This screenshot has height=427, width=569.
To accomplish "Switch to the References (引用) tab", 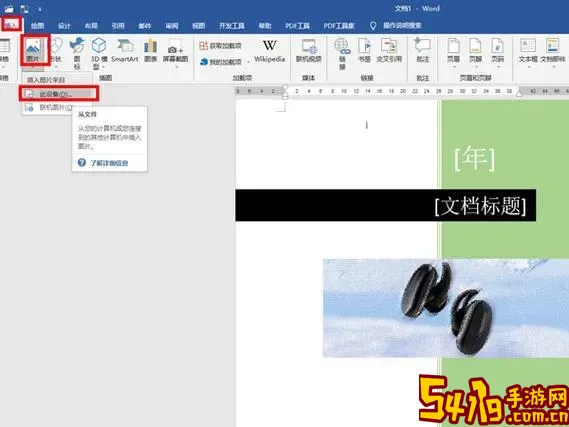I will coord(118,26).
